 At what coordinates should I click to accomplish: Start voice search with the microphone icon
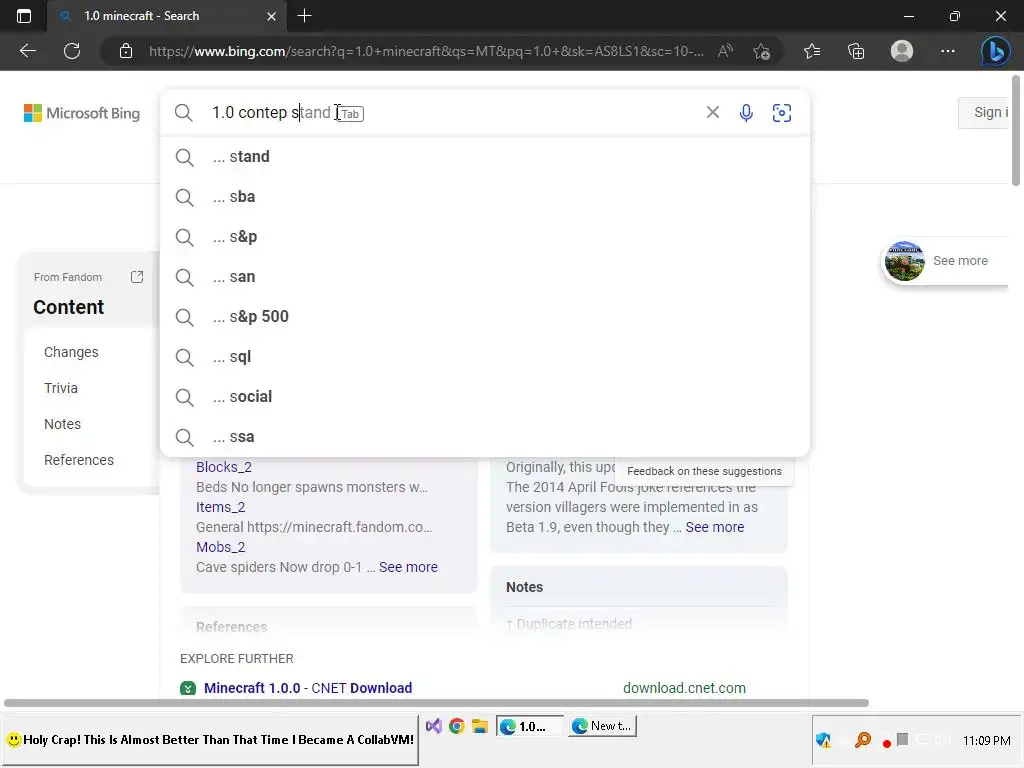[x=746, y=112]
